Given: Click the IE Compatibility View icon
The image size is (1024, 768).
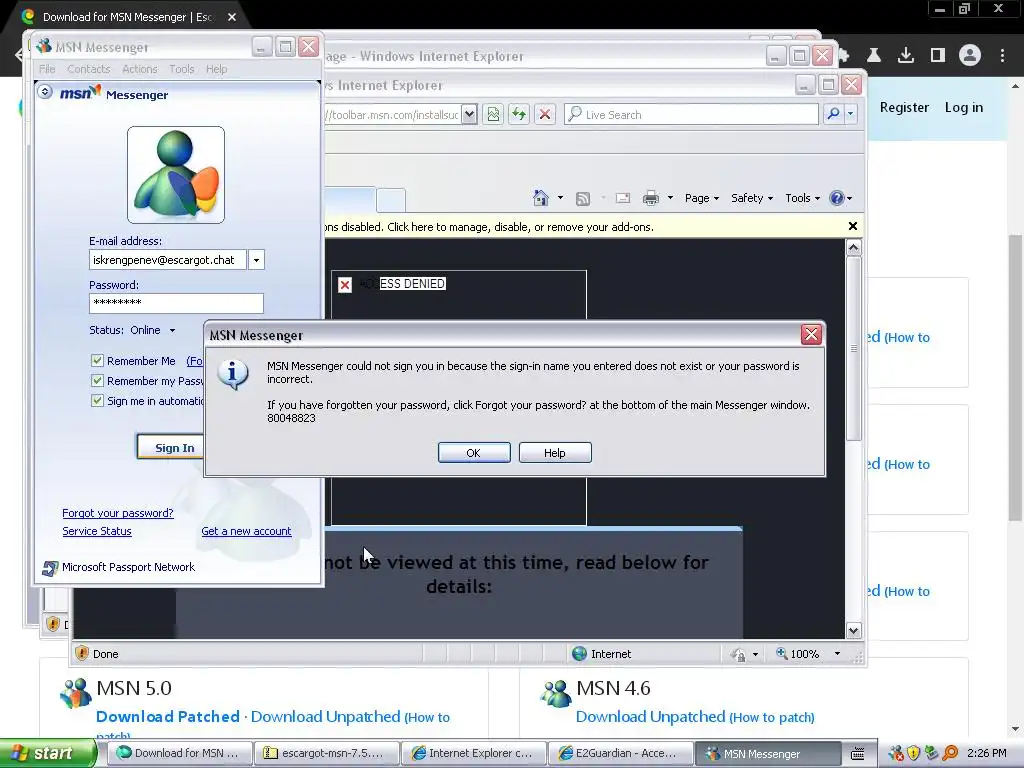Looking at the screenshot, I should [x=493, y=114].
